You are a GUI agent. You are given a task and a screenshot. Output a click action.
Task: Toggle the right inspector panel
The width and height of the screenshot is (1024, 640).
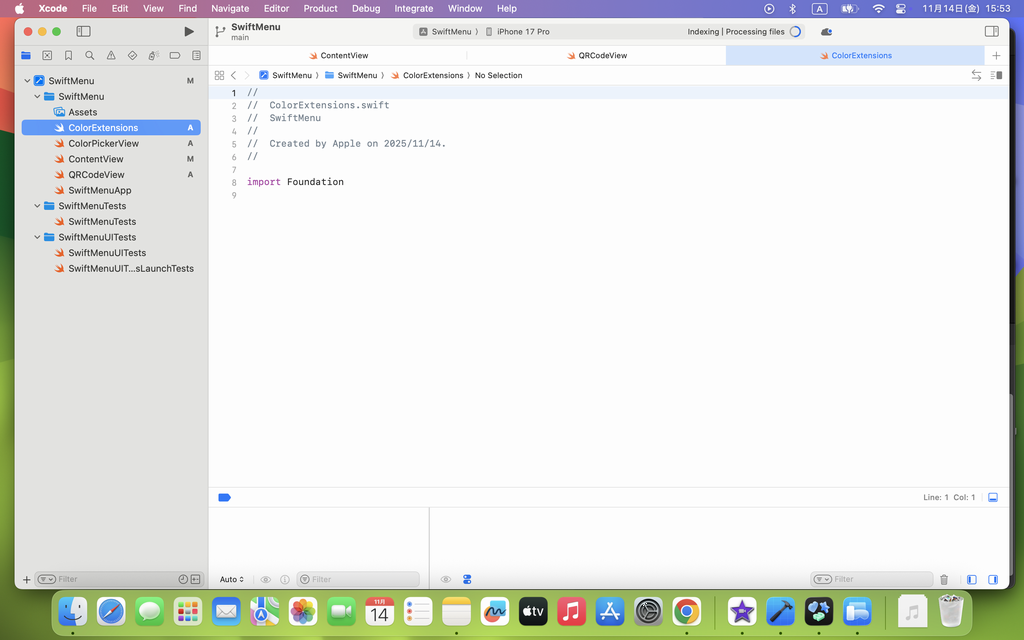coord(992,32)
